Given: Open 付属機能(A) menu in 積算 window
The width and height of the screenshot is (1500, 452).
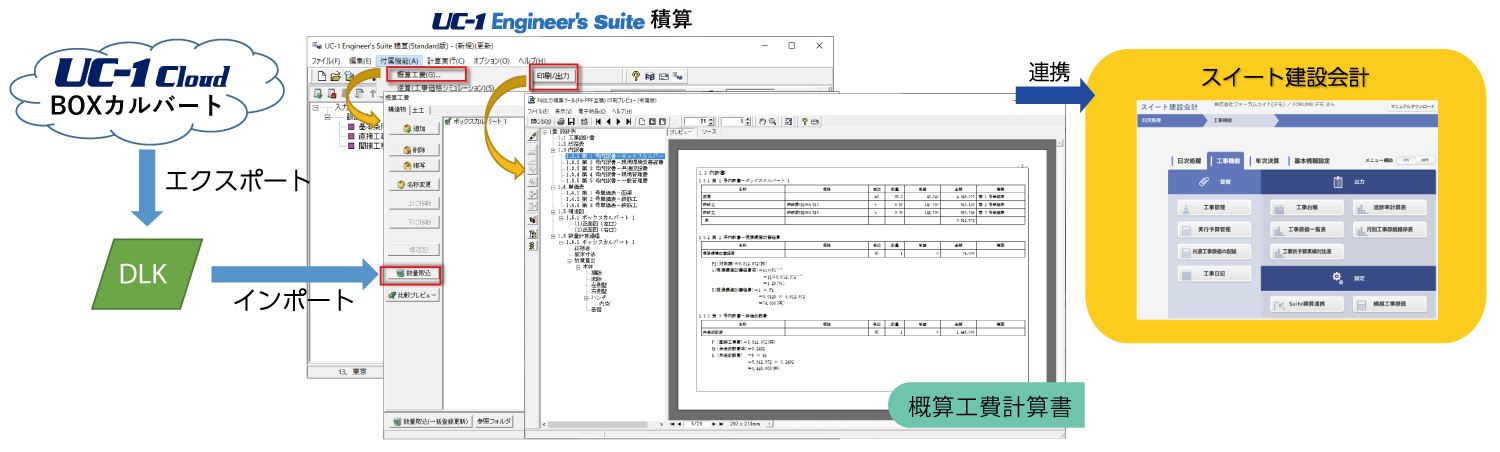Looking at the screenshot, I should (400, 60).
